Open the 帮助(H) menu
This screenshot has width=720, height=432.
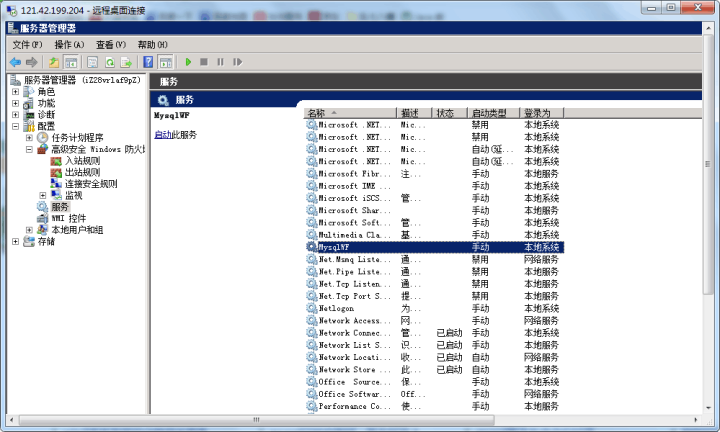(152, 45)
